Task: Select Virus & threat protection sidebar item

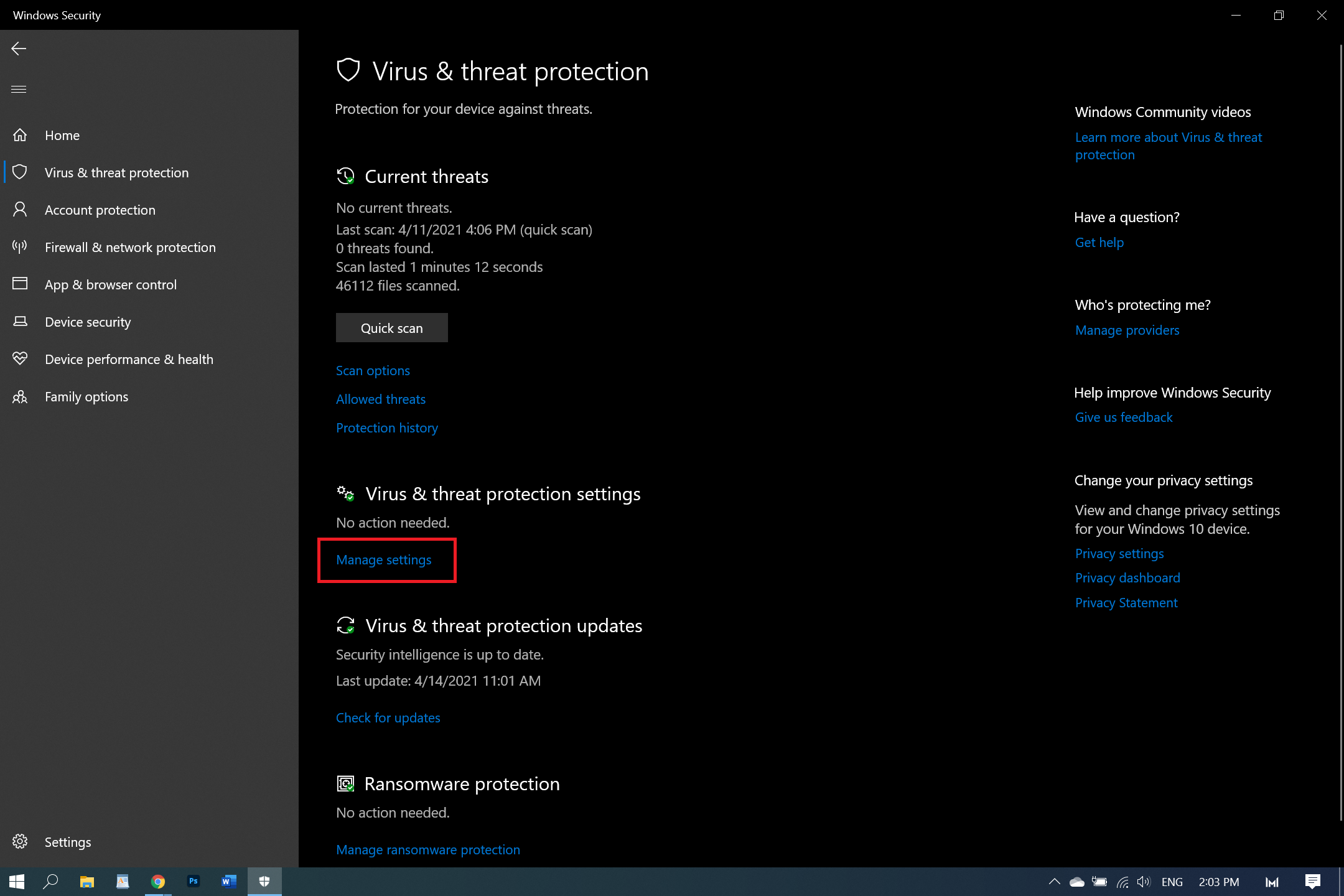Action: pos(149,172)
